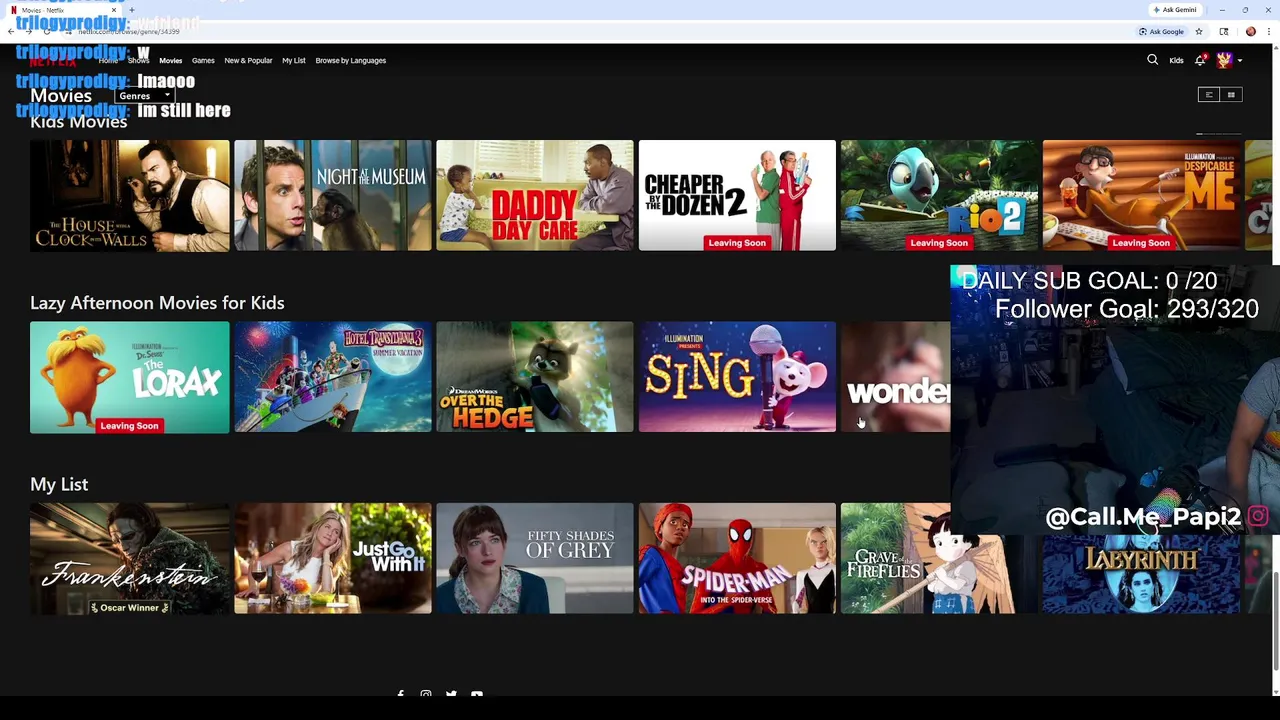Image resolution: width=1280 pixels, height=720 pixels.
Task: Open Netflix search magnifier icon
Action: tap(1152, 60)
